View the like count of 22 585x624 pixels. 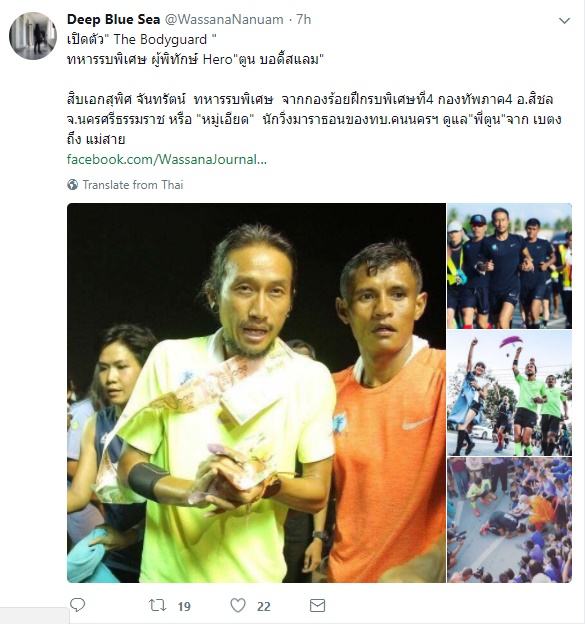point(264,606)
